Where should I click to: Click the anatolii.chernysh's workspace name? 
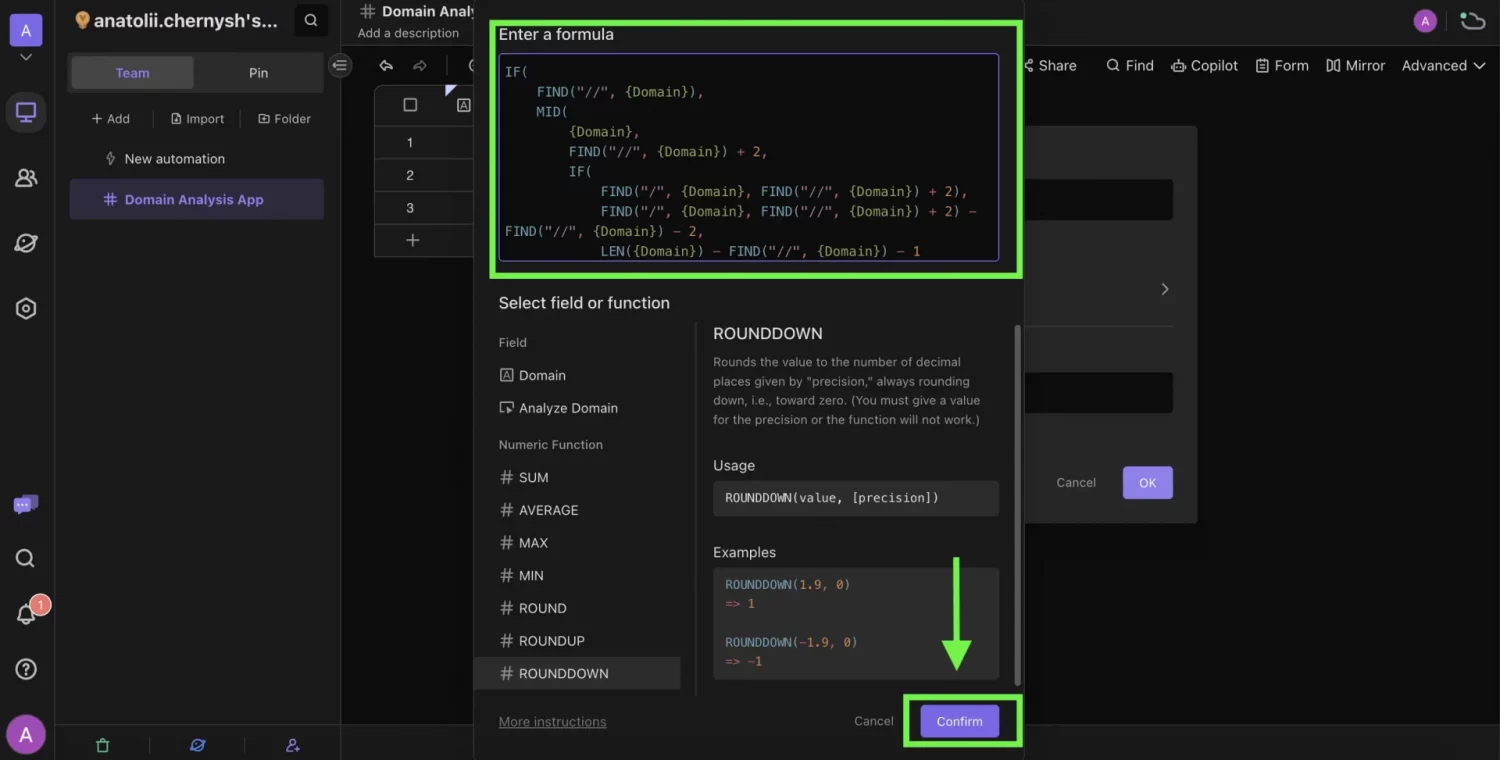click(186, 20)
